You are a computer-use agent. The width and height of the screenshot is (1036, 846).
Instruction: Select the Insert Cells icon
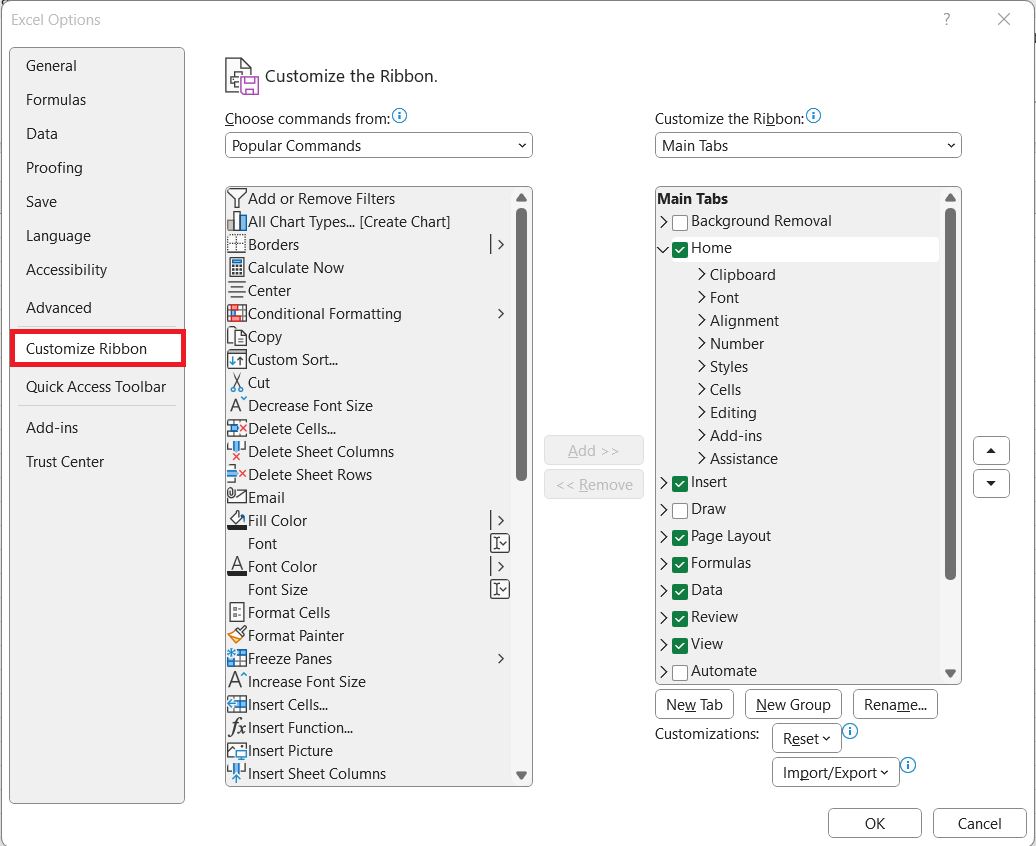[x=237, y=704]
